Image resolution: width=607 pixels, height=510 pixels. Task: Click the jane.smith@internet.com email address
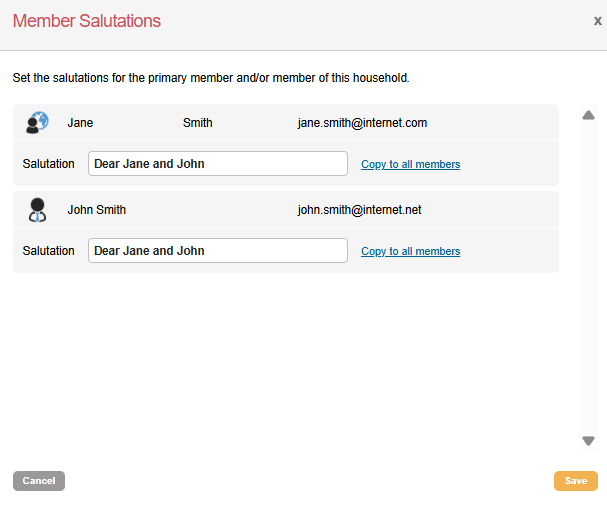pyautogui.click(x=362, y=123)
